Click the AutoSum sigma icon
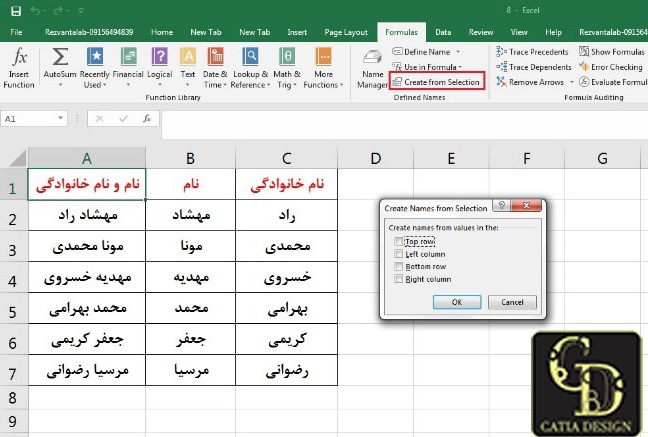Image resolution: width=648 pixels, height=437 pixels. [60, 57]
